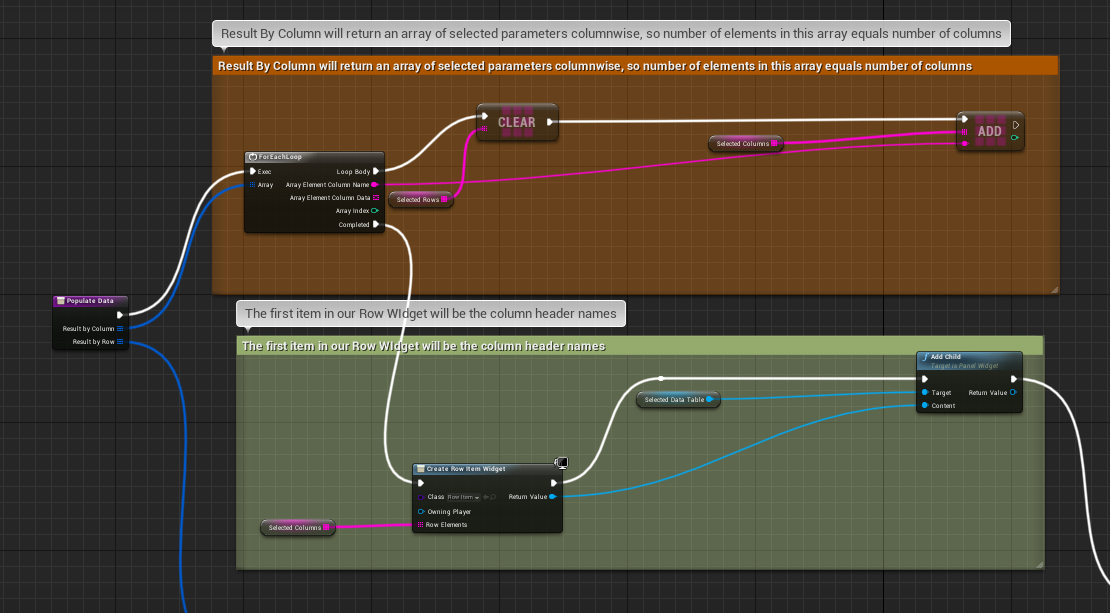
Task: Select the Selected Rows variable node
Action: click(x=420, y=200)
